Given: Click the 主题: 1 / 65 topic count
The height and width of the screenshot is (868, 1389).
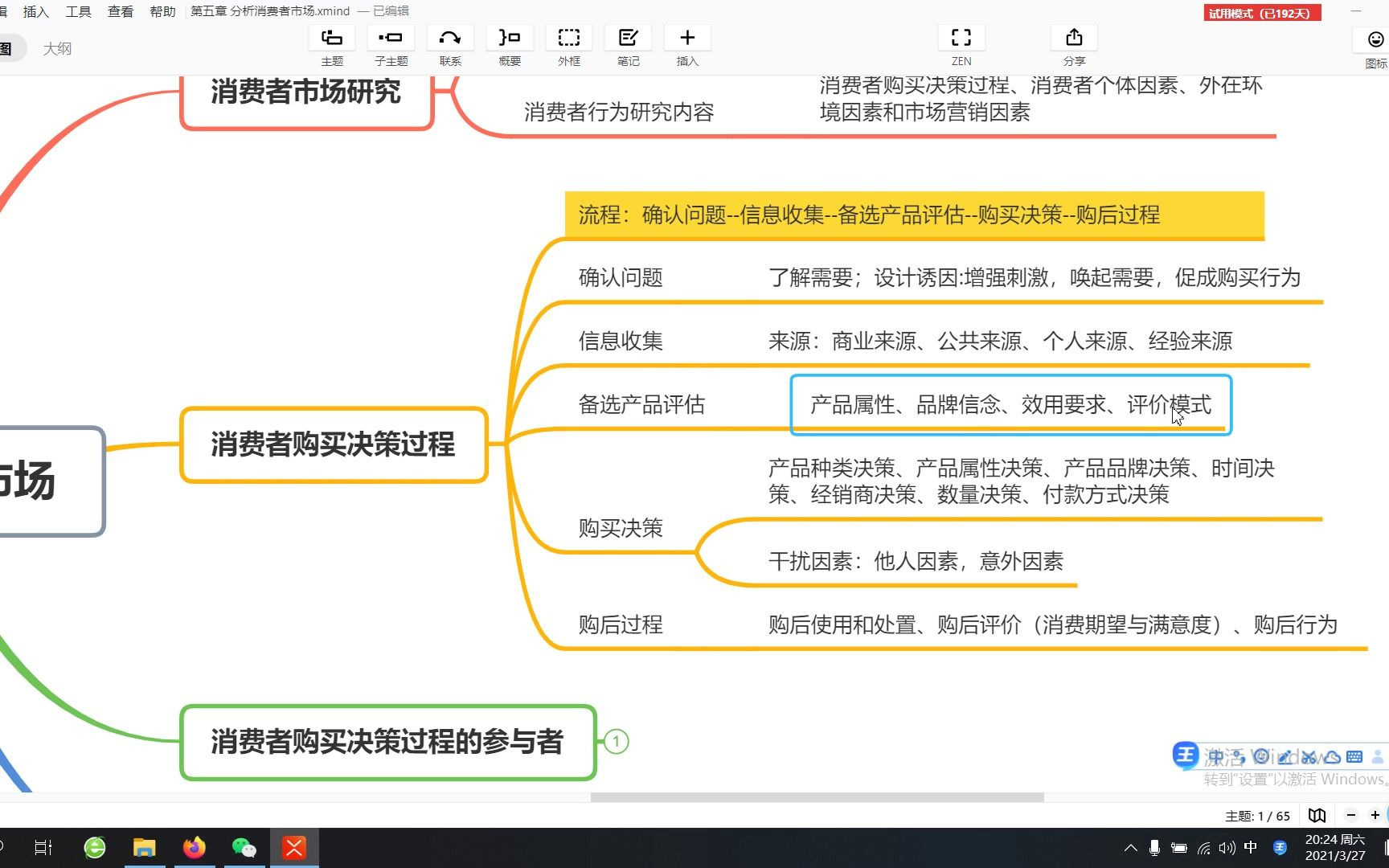Looking at the screenshot, I should tap(1257, 816).
